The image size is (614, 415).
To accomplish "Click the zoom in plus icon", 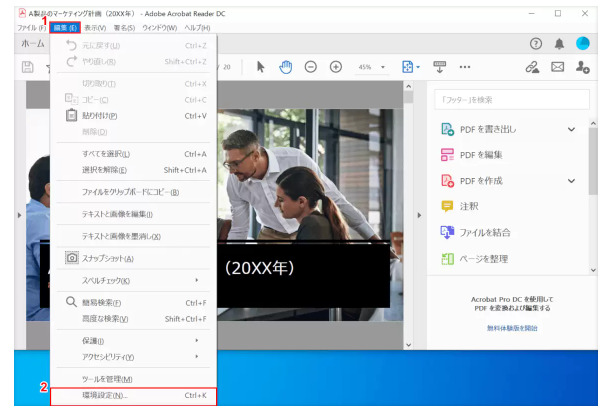I will [x=335, y=67].
